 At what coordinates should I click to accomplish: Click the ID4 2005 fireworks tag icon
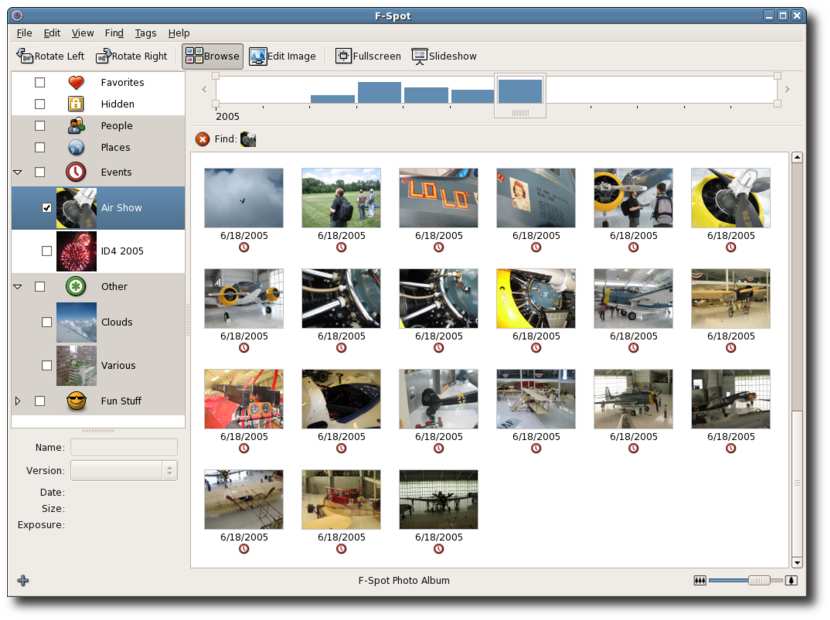tap(76, 251)
